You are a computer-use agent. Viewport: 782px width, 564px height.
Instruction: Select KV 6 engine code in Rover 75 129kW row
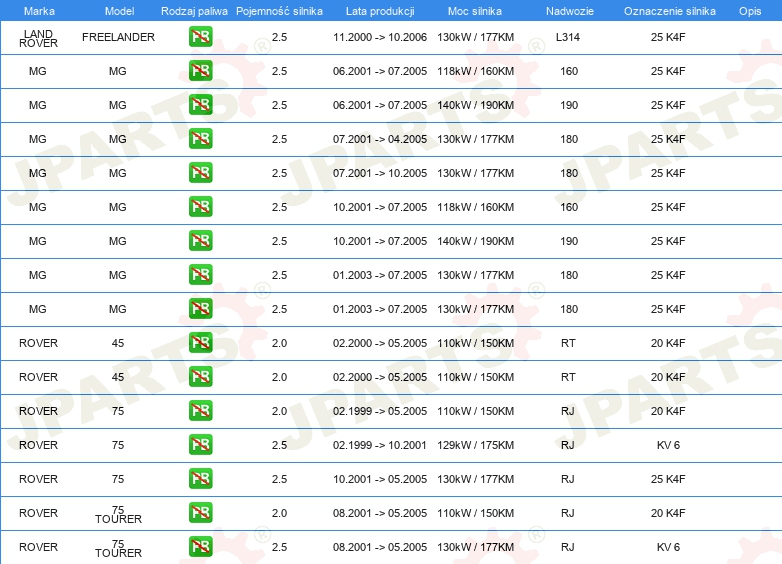point(668,445)
